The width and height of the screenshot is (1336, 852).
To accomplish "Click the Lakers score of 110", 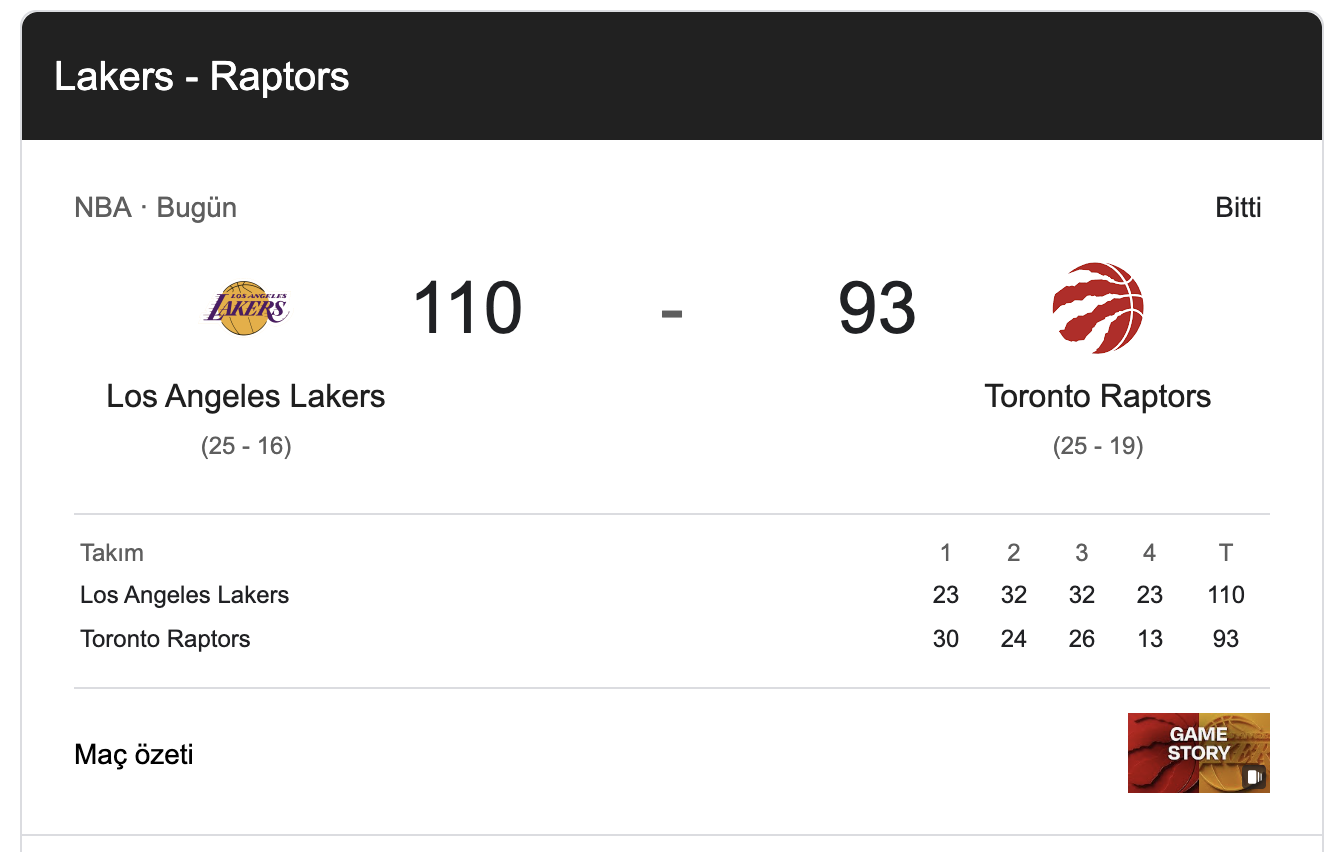I will point(467,309).
